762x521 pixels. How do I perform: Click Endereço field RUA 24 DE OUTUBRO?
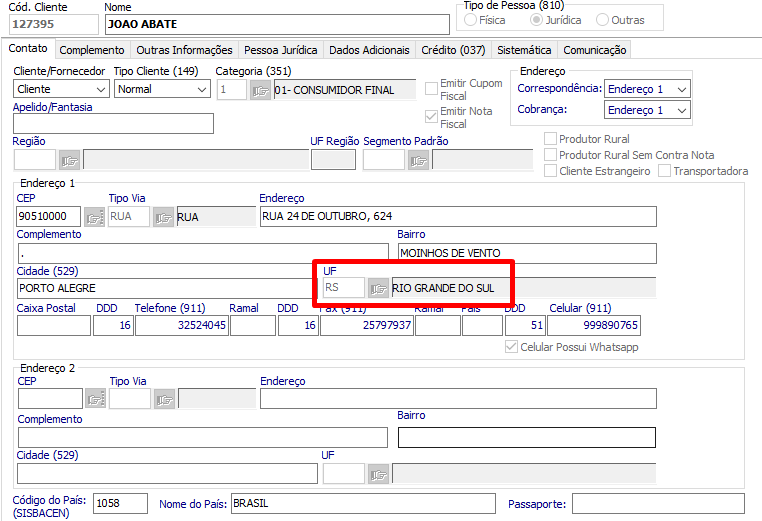coord(458,217)
